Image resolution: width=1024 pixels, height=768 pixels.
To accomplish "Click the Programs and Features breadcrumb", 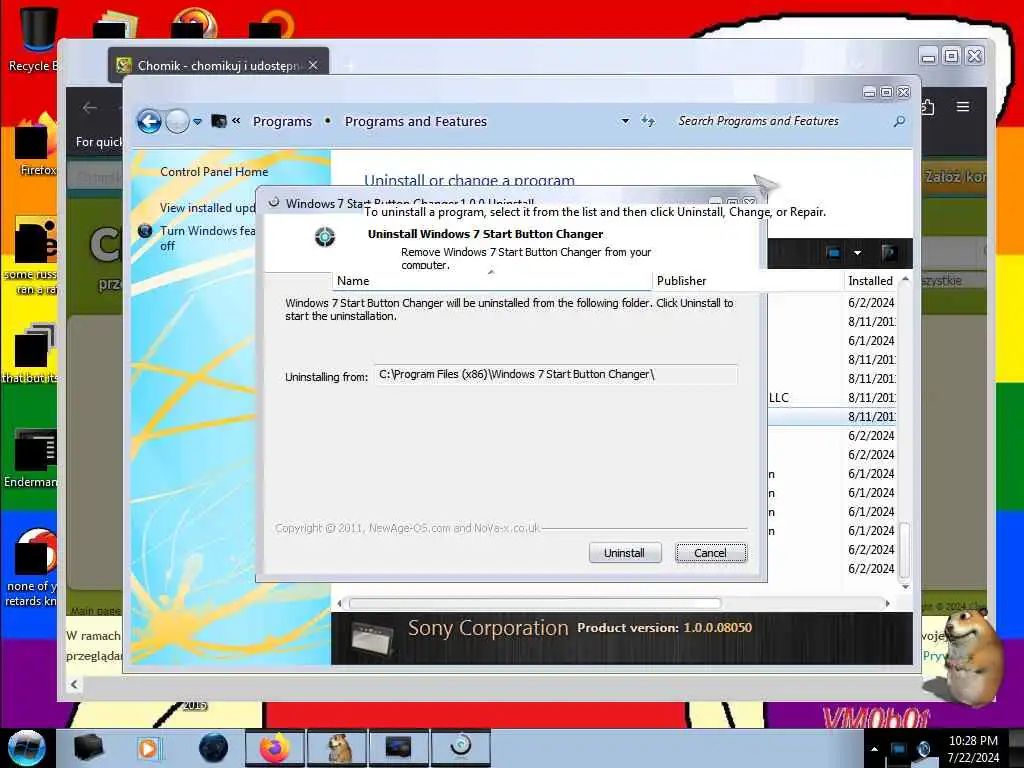I will coord(416,121).
